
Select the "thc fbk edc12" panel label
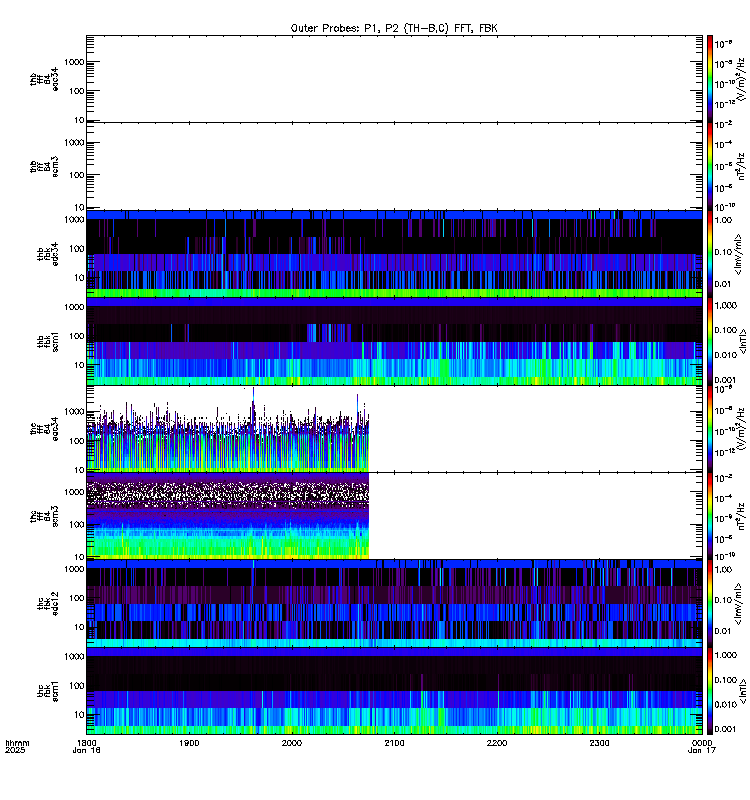48,604
